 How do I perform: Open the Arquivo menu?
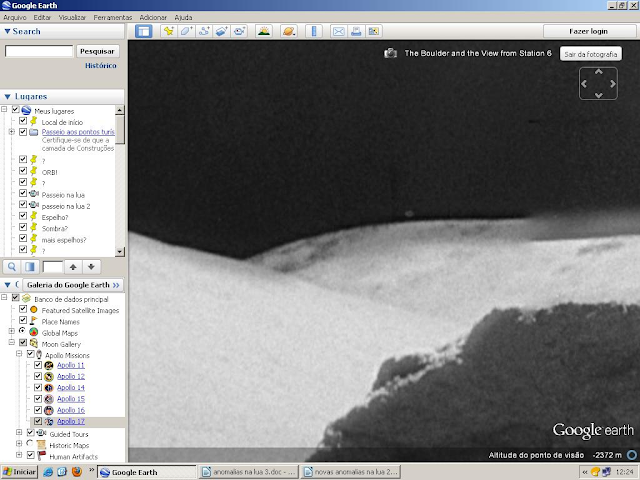click(15, 18)
